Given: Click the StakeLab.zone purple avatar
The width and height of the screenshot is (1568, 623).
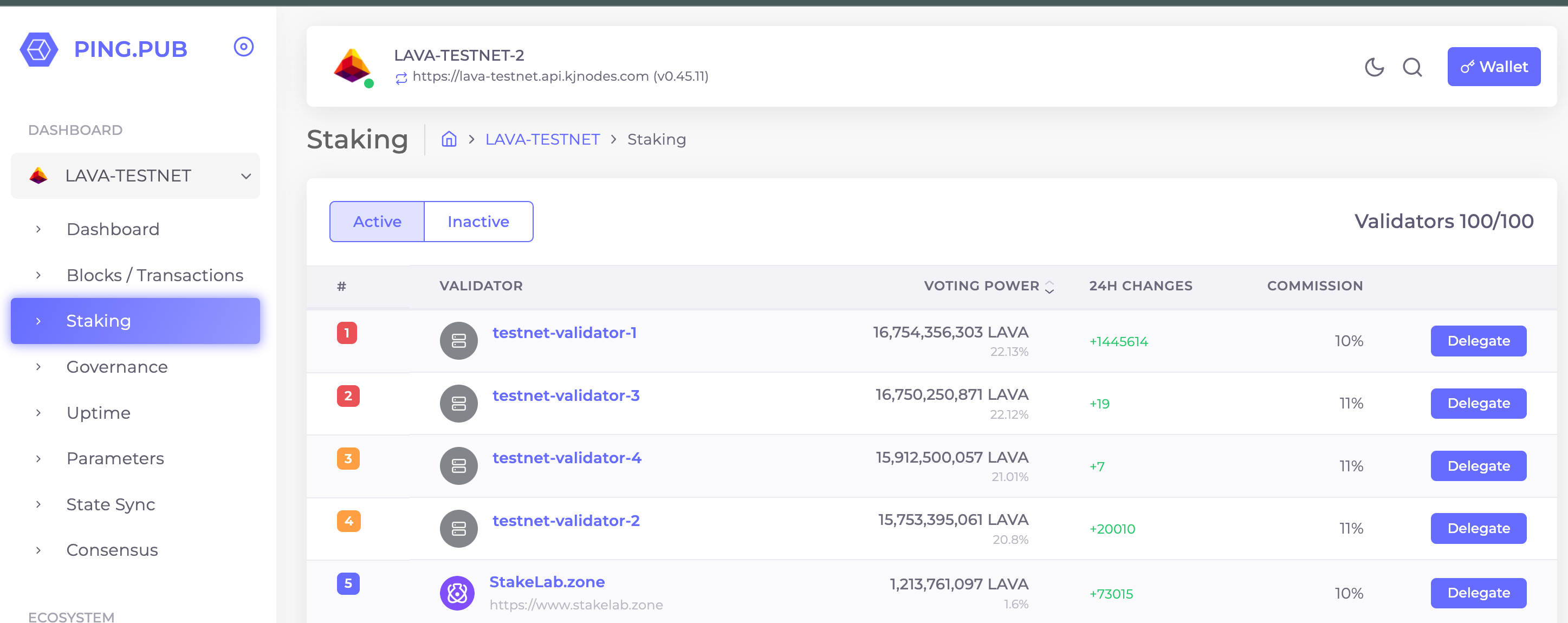Looking at the screenshot, I should point(457,593).
